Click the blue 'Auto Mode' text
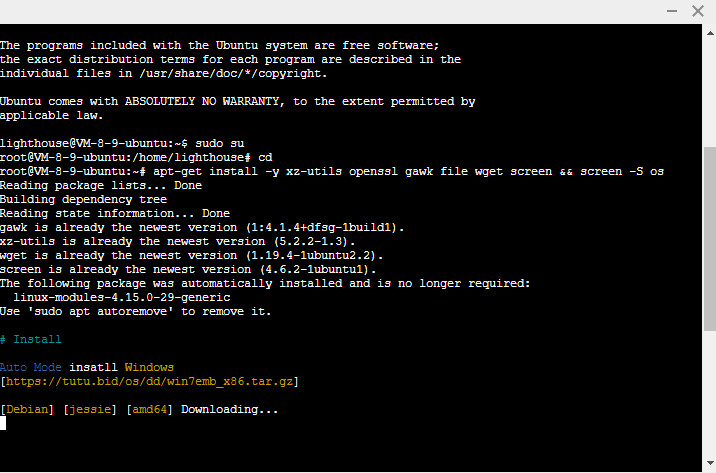716x473 pixels. point(31,367)
